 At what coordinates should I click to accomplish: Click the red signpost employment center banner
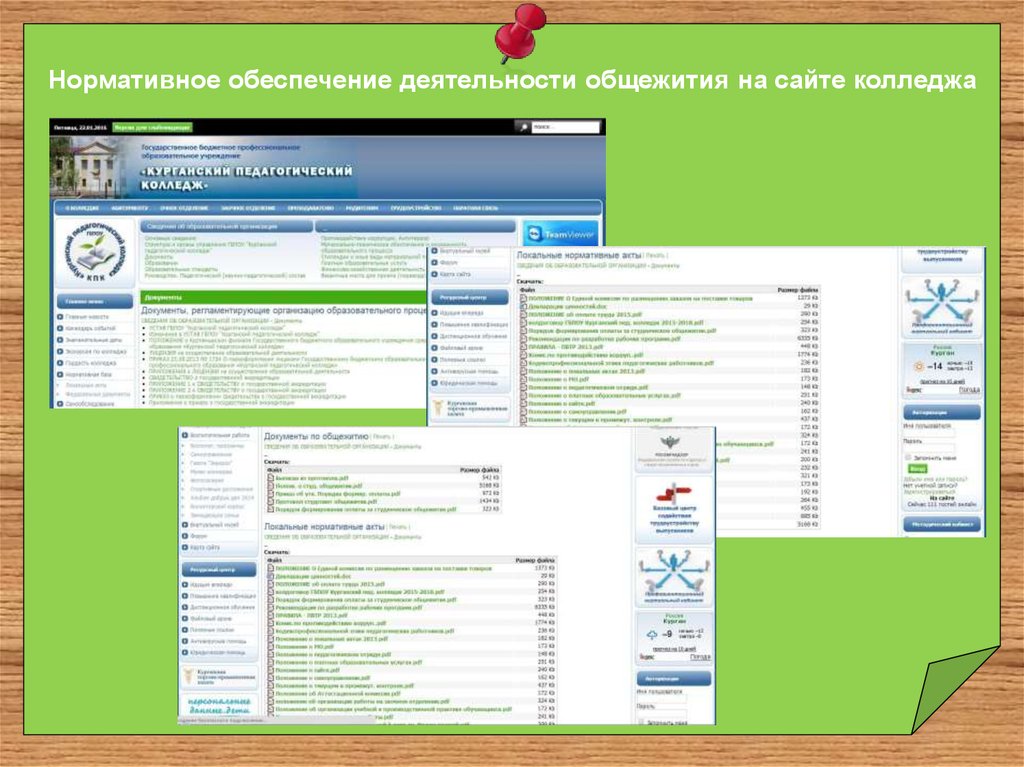673,510
